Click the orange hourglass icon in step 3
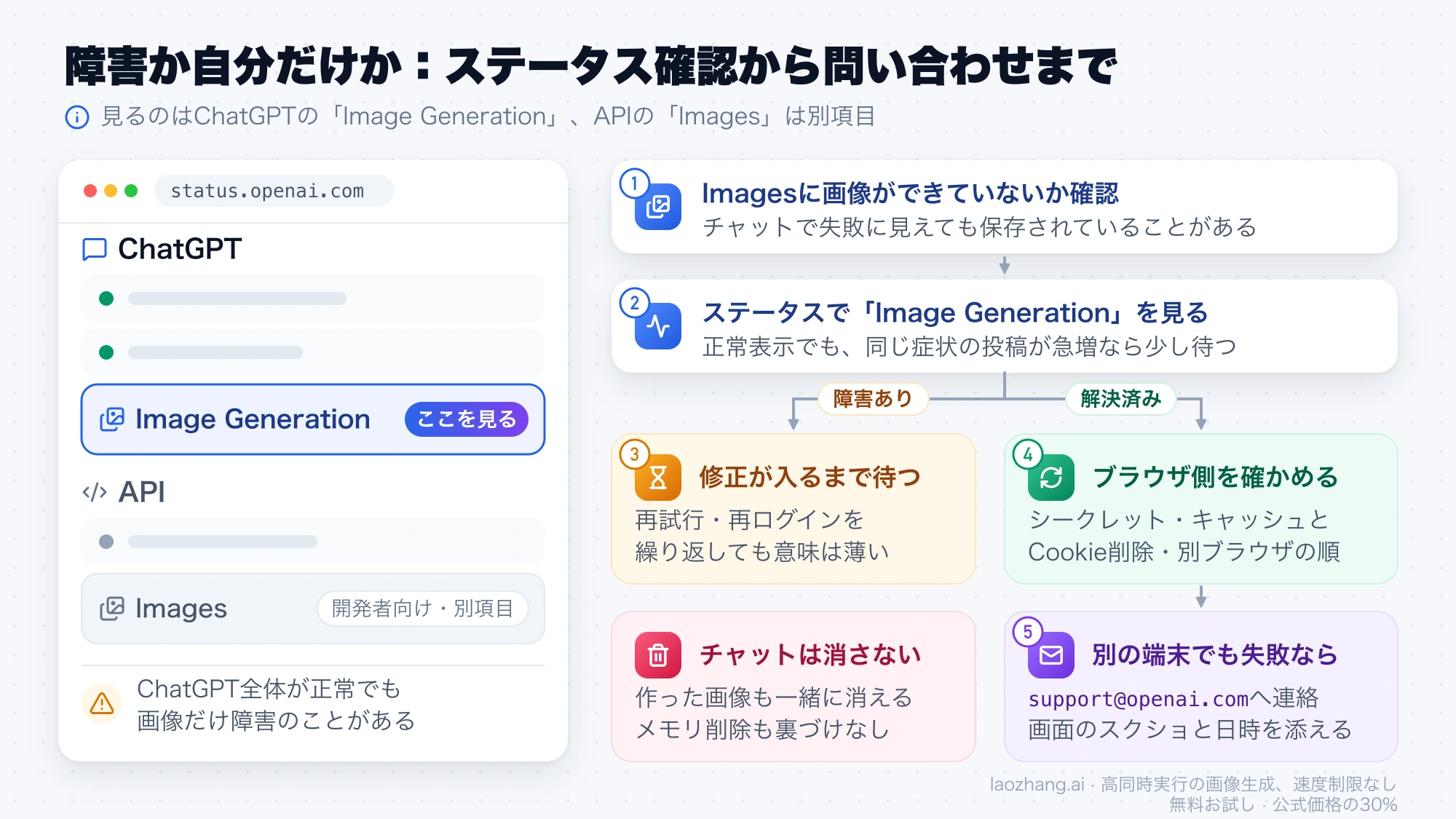The height and width of the screenshot is (819, 1456). pos(658,478)
